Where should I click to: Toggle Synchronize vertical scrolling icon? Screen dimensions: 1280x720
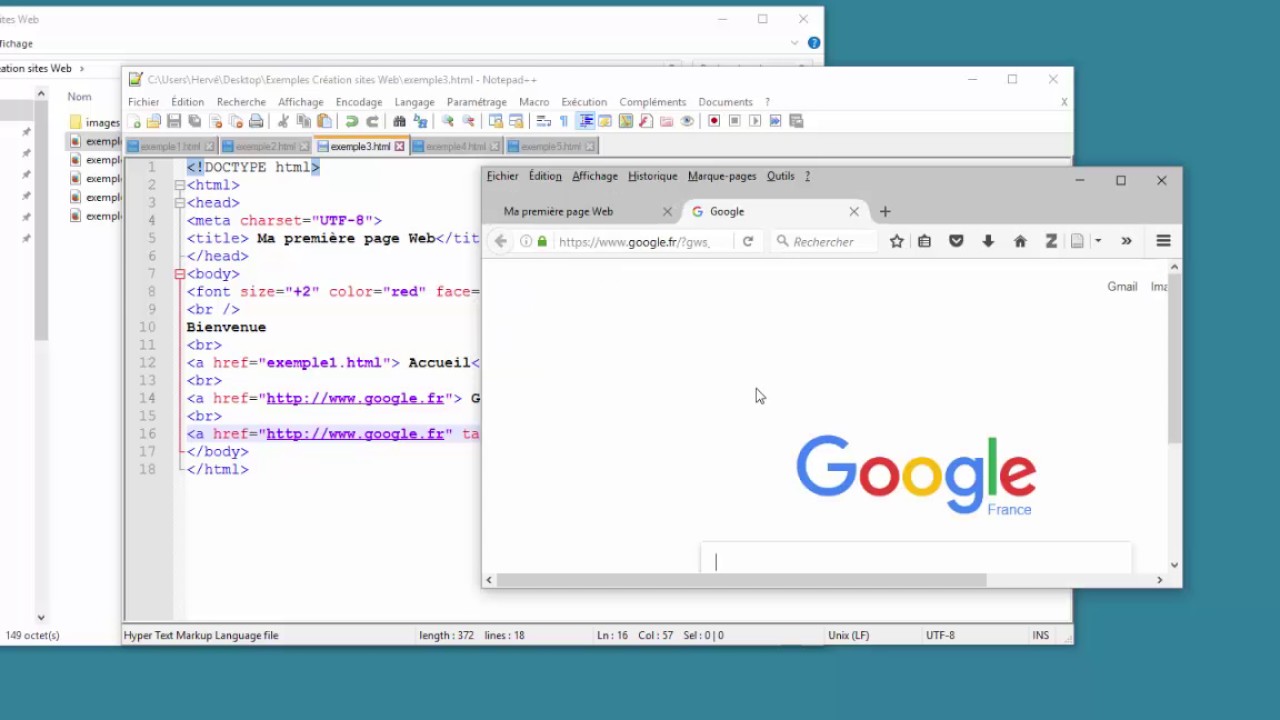(x=495, y=121)
